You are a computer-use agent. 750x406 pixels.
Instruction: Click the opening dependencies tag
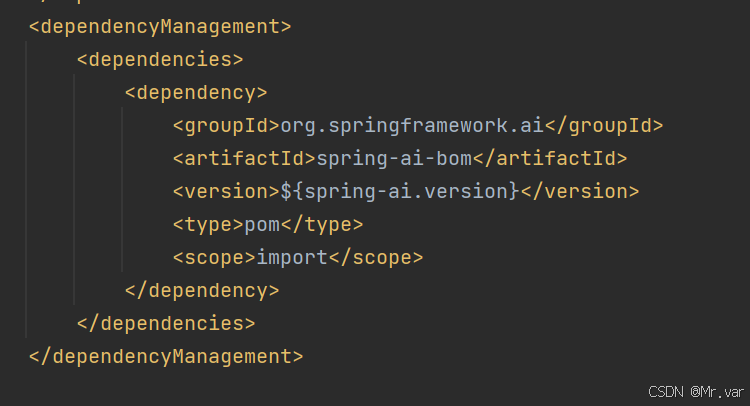(x=160, y=60)
